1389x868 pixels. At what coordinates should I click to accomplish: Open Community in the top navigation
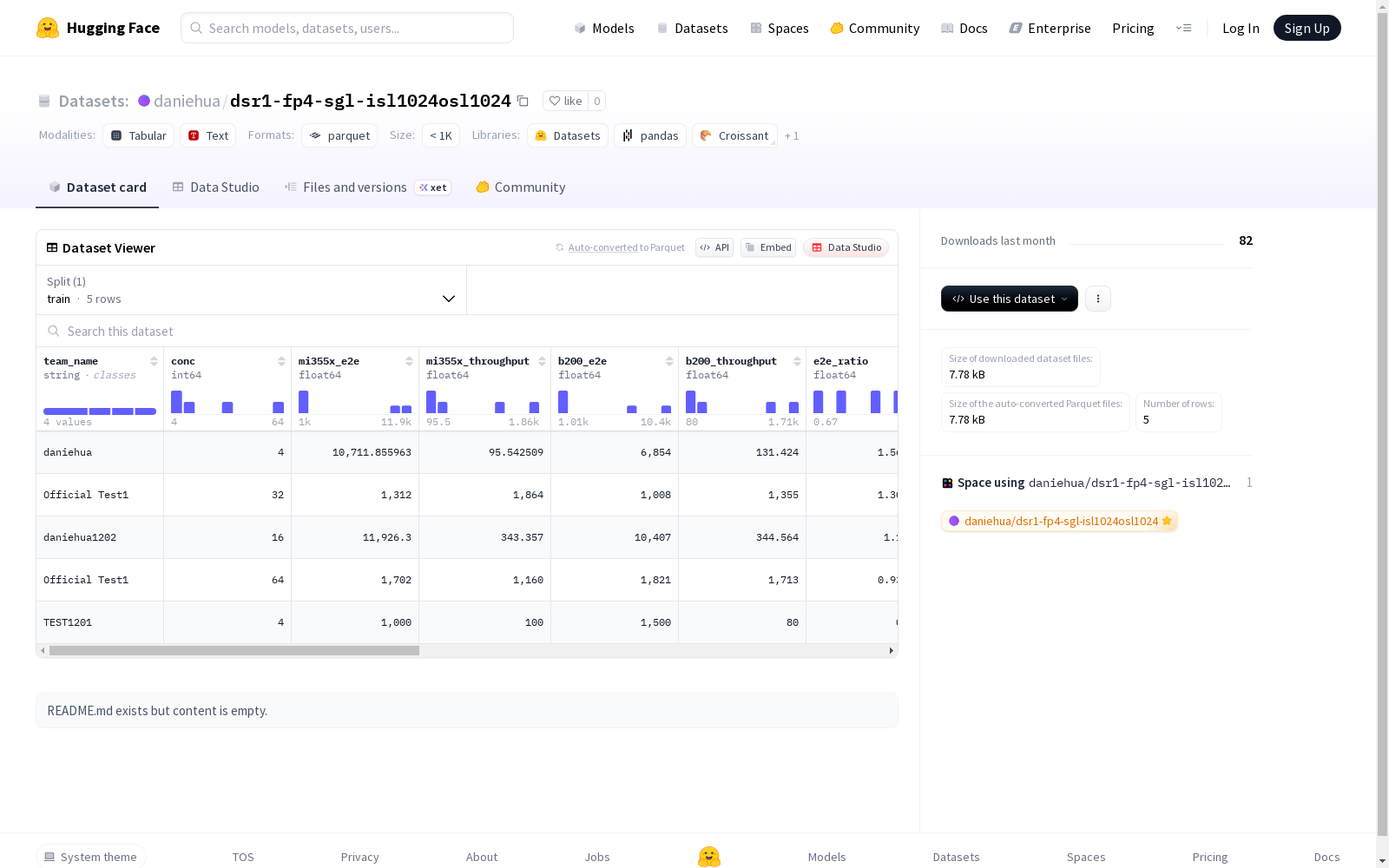pos(875,28)
